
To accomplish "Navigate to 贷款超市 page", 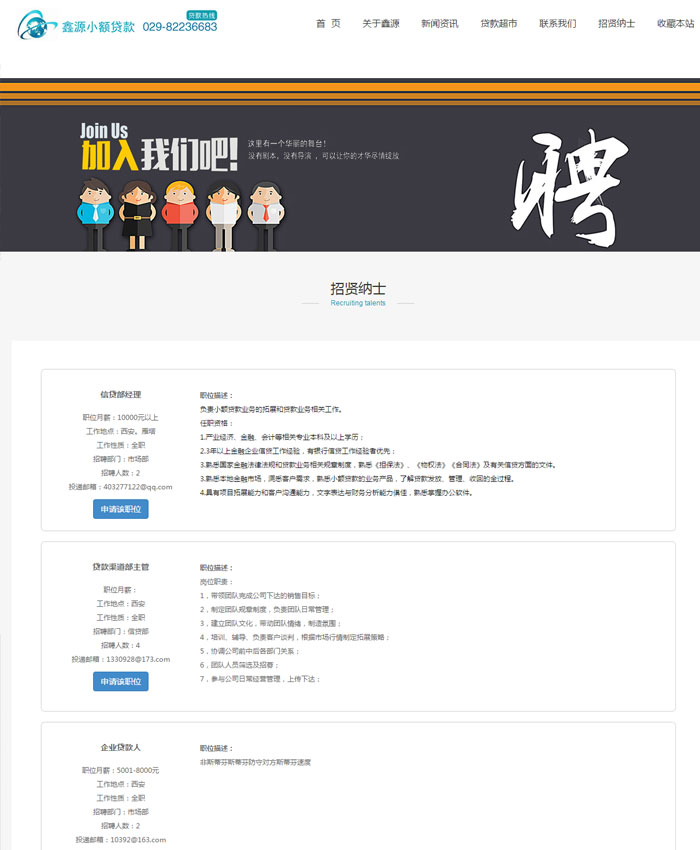I will [x=498, y=23].
